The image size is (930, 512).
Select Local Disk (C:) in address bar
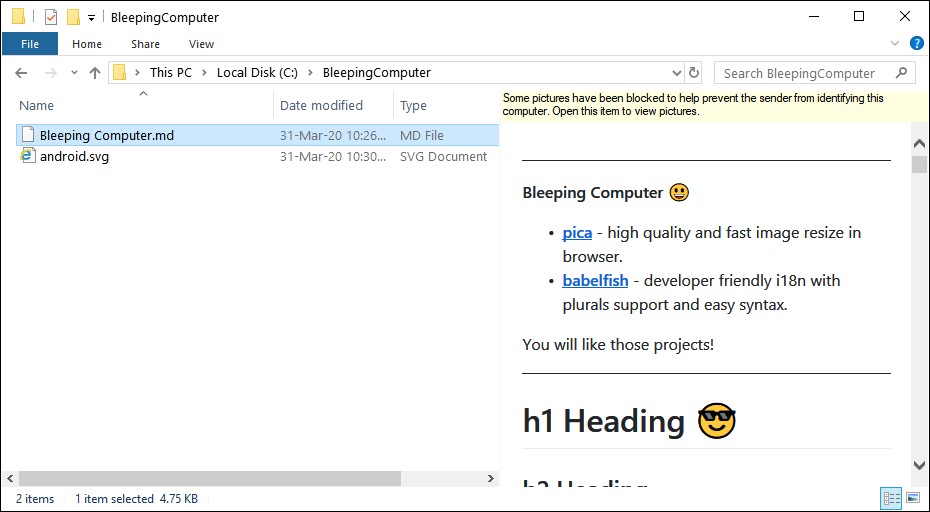257,73
